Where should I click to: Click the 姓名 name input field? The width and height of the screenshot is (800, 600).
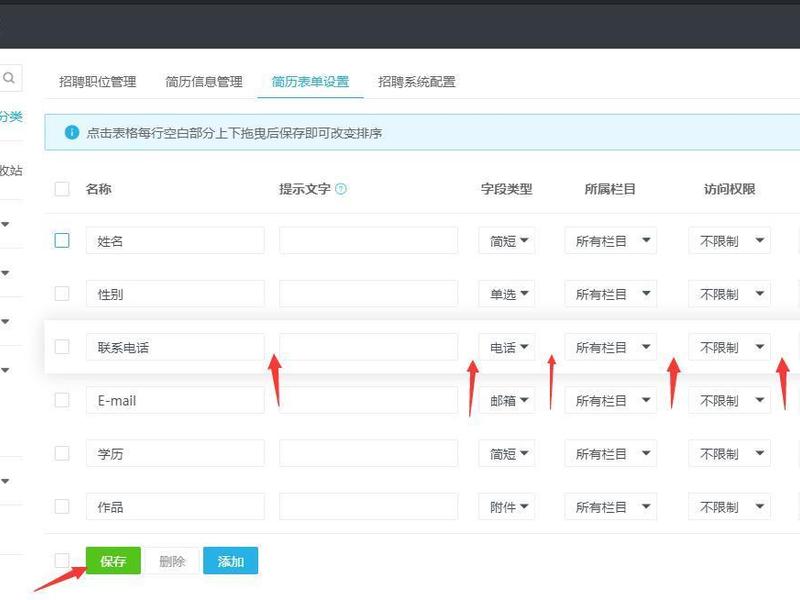pos(175,241)
